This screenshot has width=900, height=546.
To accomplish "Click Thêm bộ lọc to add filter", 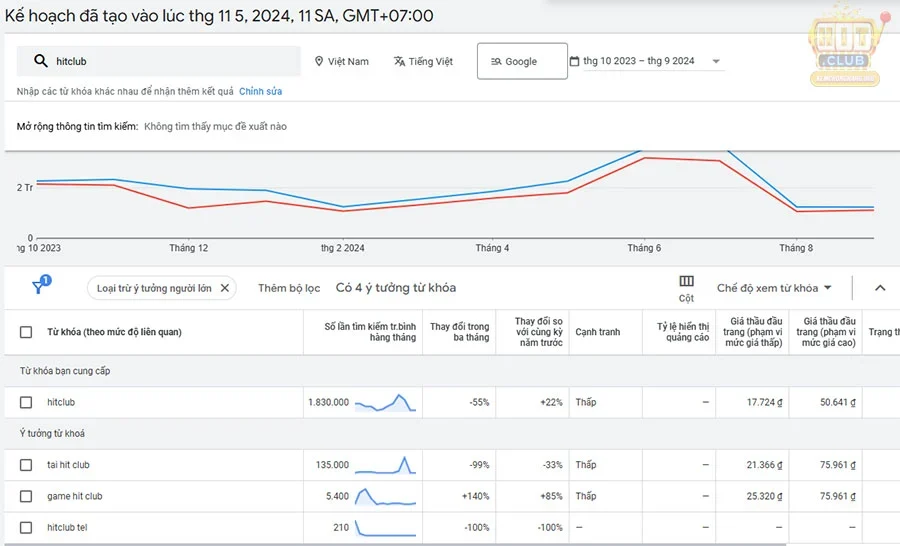I will point(289,288).
